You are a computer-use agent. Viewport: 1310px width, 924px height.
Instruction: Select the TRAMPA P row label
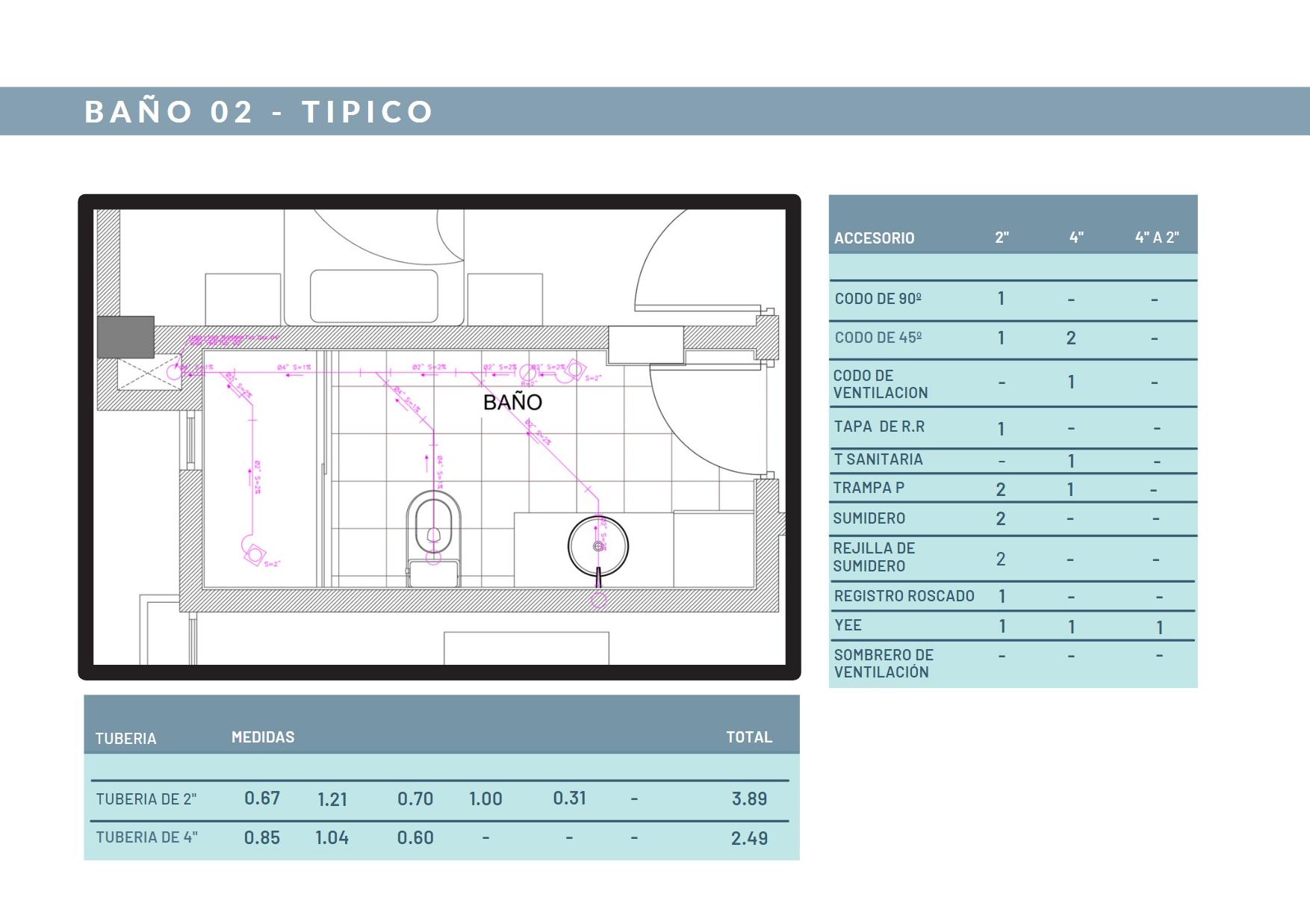point(869,488)
